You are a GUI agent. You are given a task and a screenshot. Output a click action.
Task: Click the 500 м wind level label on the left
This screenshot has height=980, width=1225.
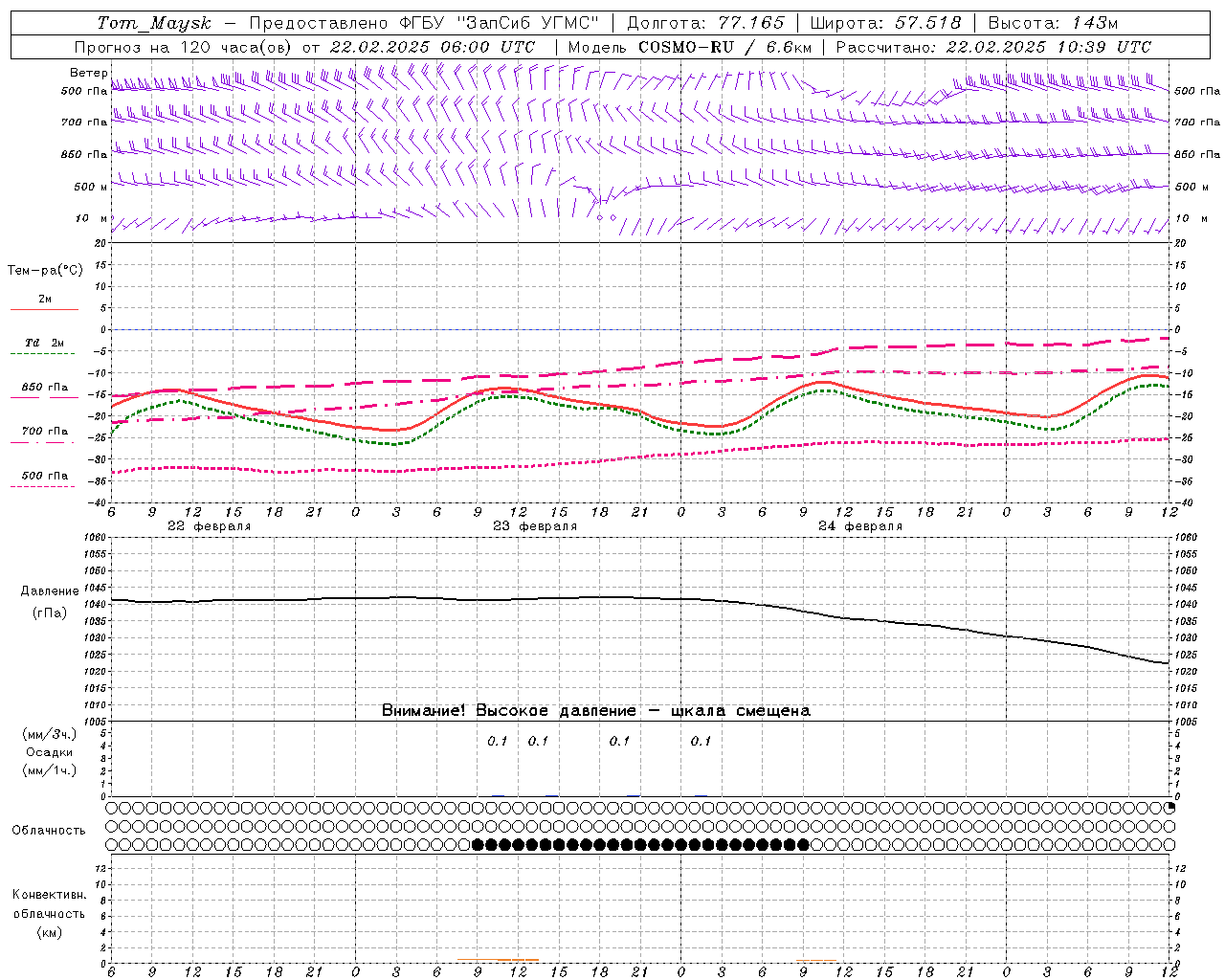coord(91,187)
